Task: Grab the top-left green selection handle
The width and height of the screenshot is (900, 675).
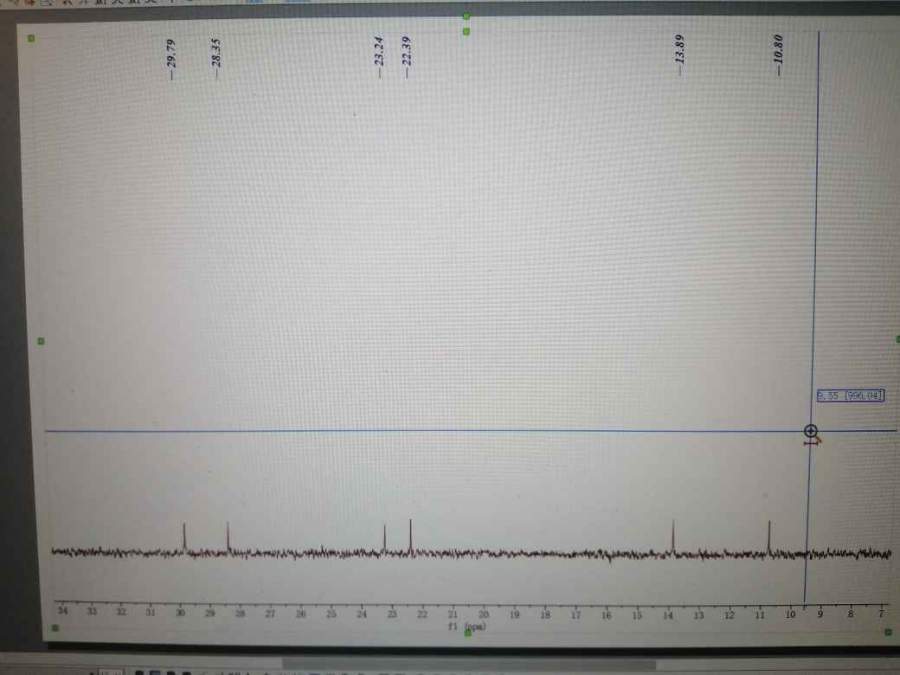Action: (x=32, y=38)
